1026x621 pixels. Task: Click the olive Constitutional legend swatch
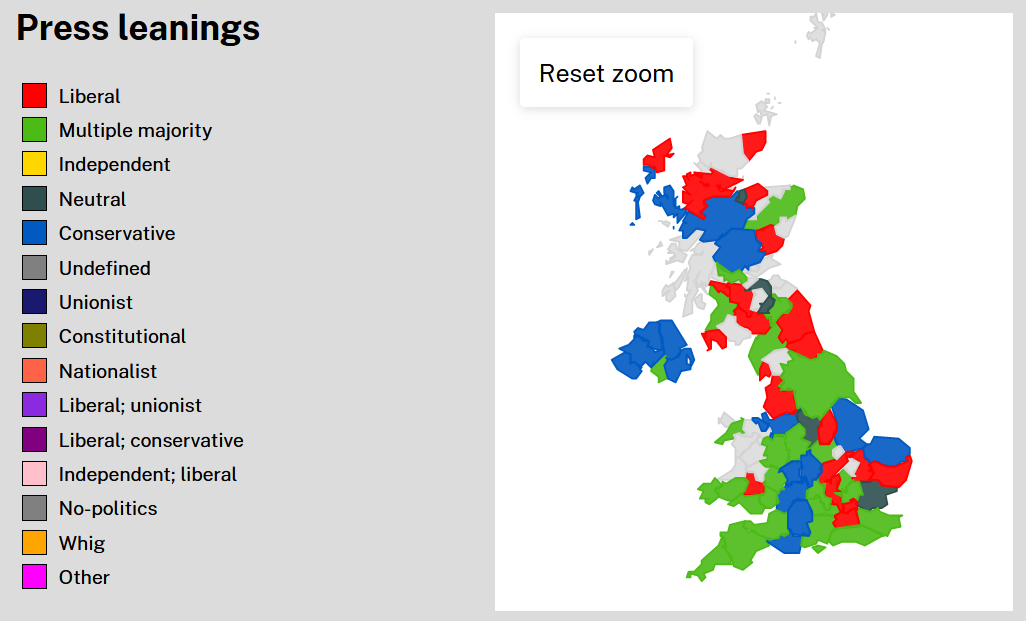(35, 336)
